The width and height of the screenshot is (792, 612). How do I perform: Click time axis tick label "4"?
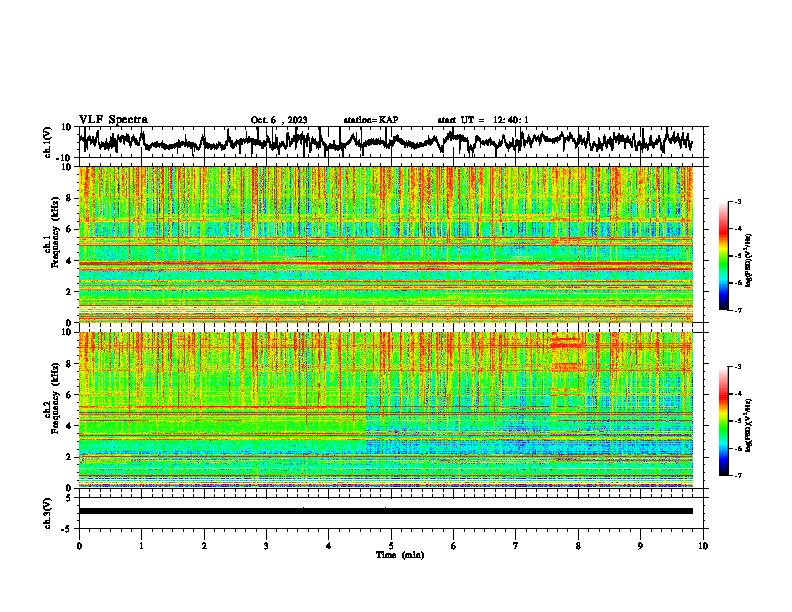[x=329, y=546]
